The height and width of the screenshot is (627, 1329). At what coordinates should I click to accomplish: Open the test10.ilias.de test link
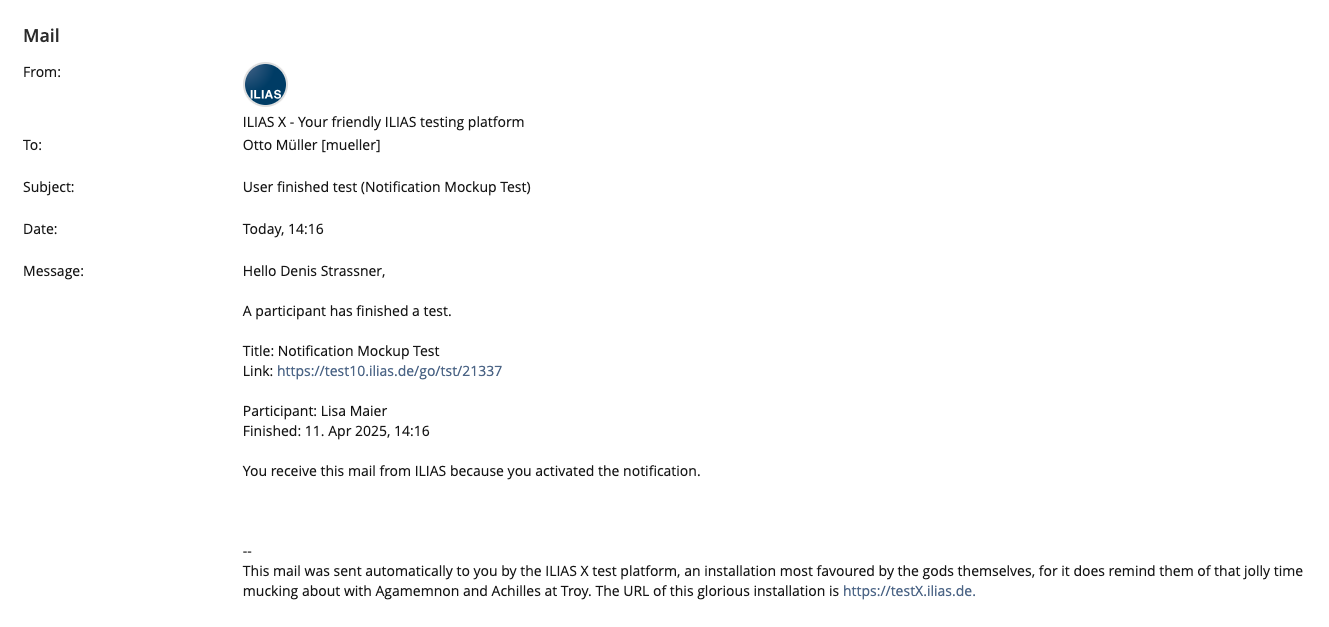389,371
